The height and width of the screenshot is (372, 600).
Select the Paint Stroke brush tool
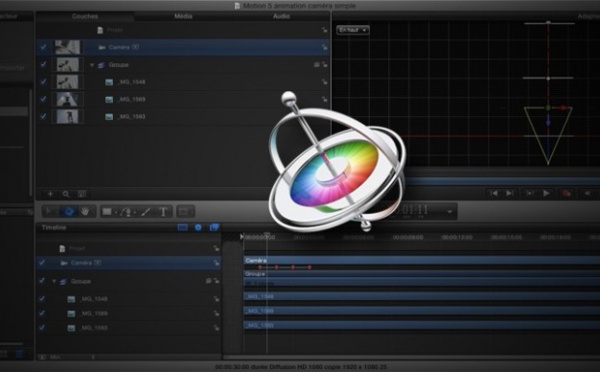(x=145, y=211)
